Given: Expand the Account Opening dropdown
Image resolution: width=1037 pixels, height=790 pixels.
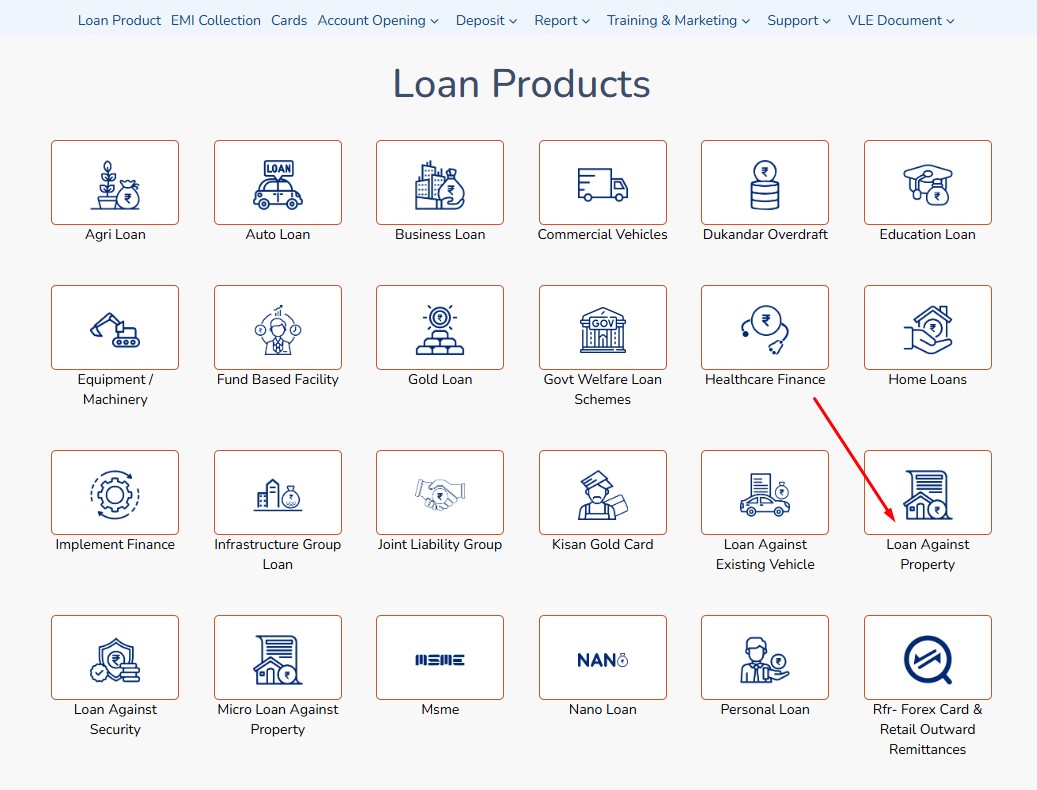Looking at the screenshot, I should (378, 20).
